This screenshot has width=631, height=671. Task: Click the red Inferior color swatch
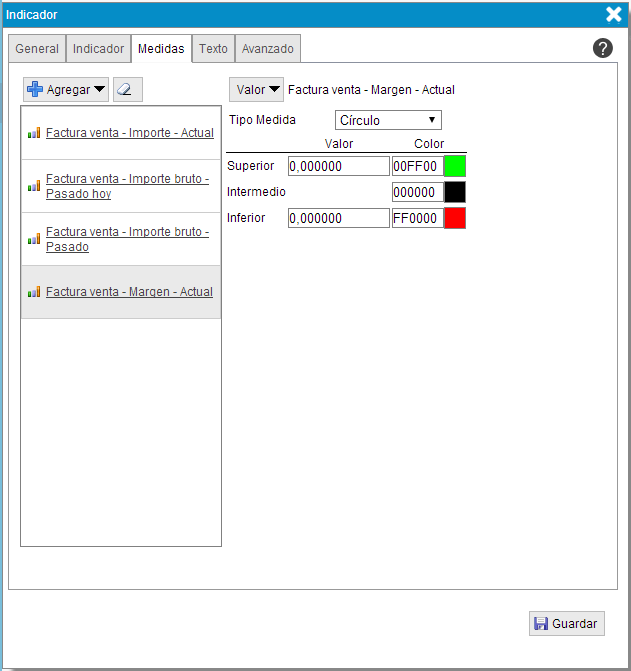click(455, 218)
